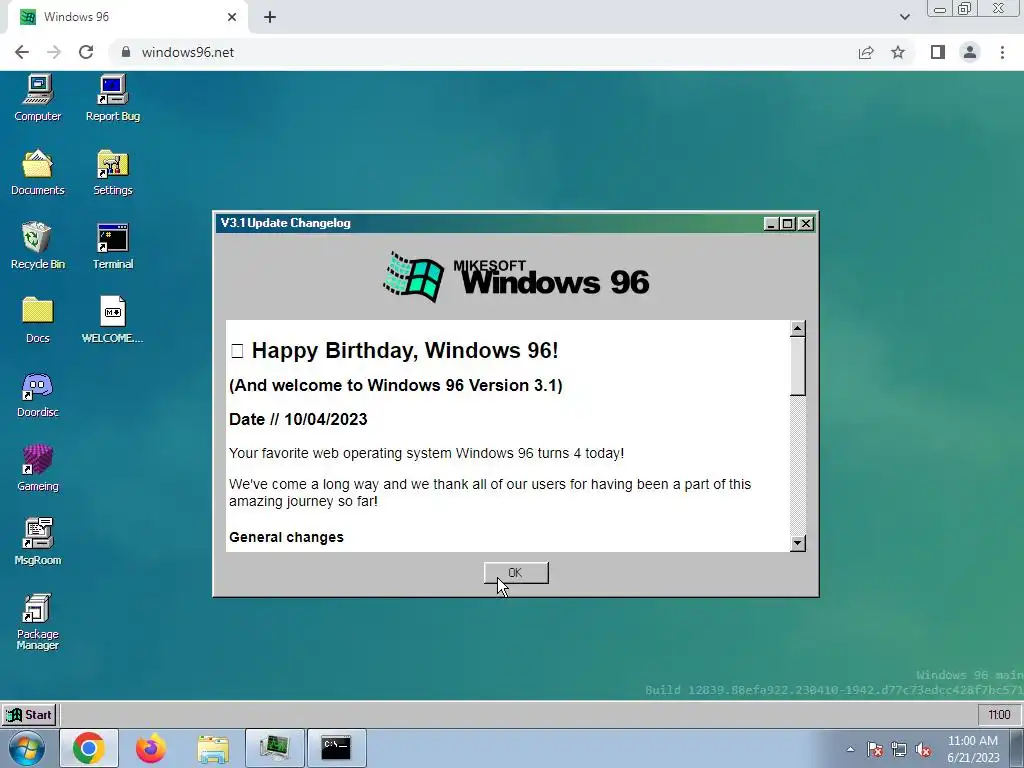Toggle the Chrome side panel
1024x768 pixels.
point(938,52)
